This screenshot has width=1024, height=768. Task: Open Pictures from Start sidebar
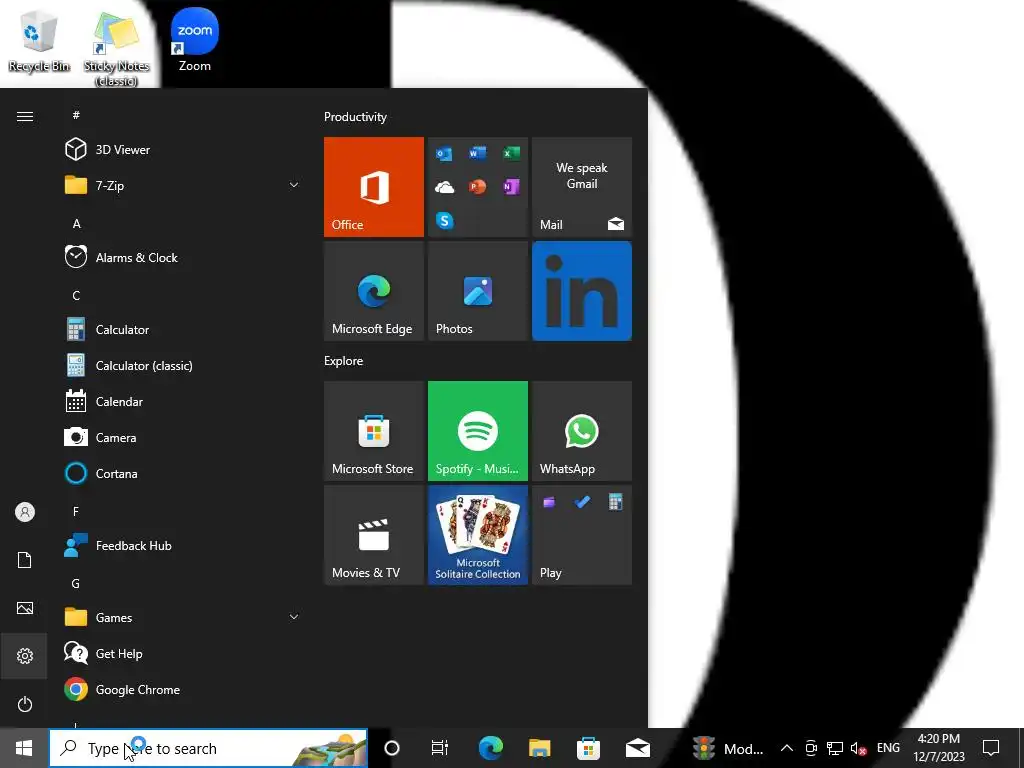pyautogui.click(x=25, y=608)
